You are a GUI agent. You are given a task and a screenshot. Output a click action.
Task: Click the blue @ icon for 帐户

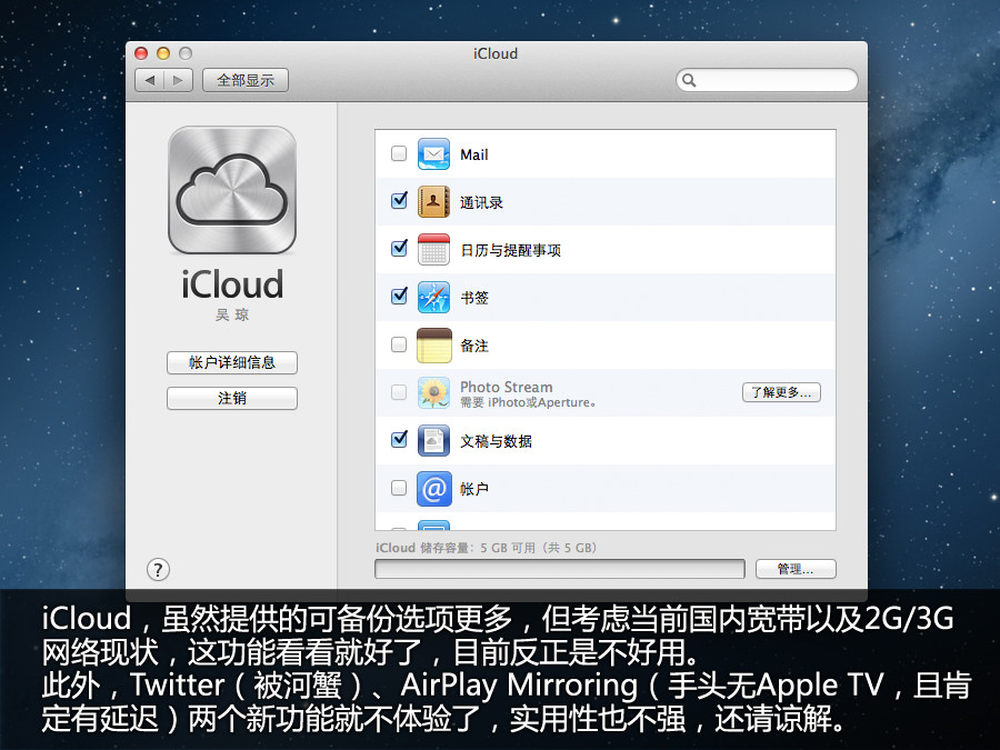pos(434,489)
